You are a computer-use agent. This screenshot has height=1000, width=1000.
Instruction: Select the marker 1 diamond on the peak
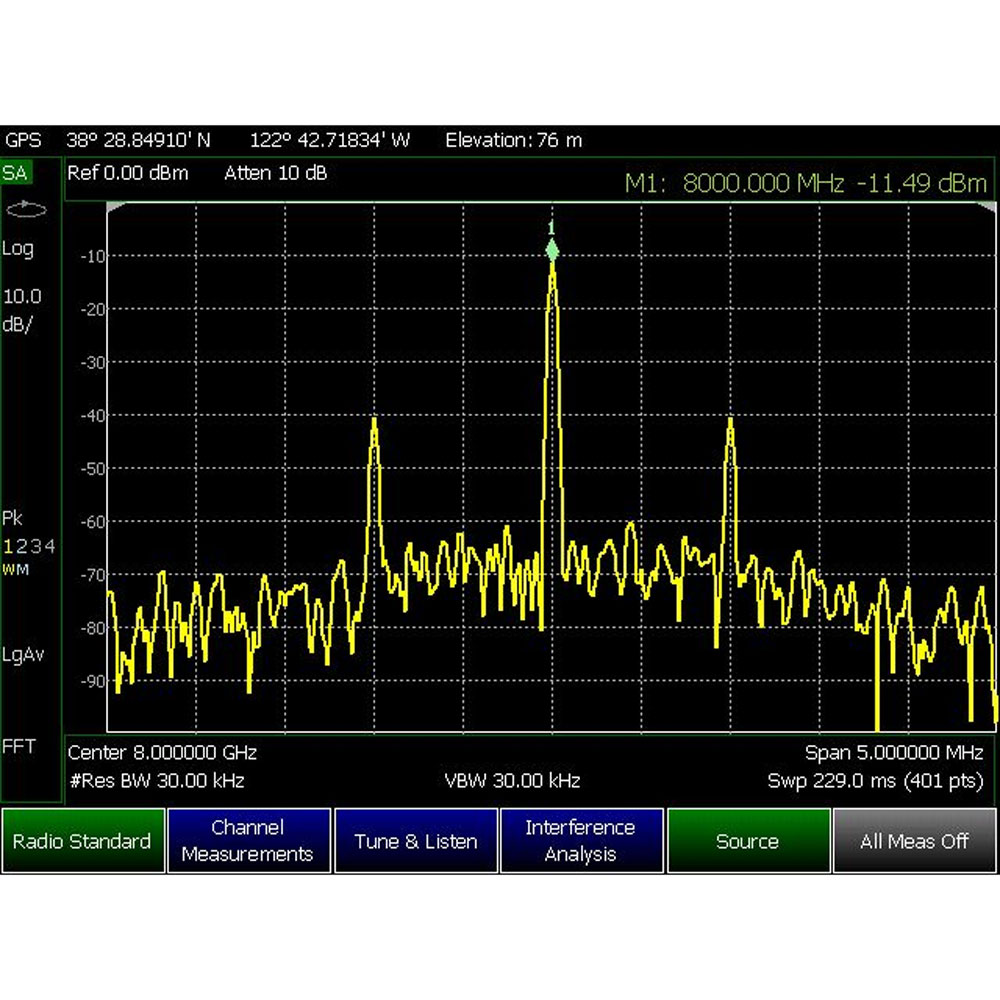[x=551, y=250]
